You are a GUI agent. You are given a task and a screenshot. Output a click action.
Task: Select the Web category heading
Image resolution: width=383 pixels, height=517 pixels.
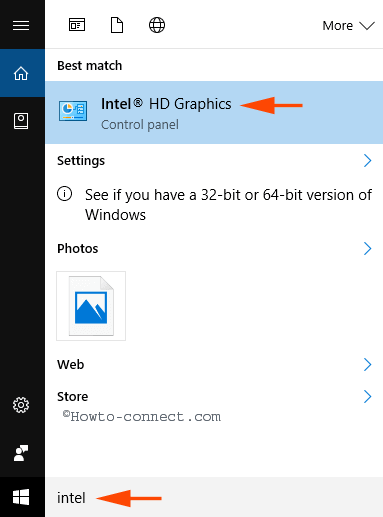(x=71, y=365)
